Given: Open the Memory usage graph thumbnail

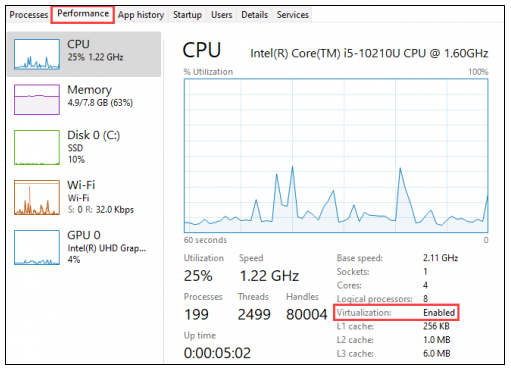Looking at the screenshot, I should [37, 99].
